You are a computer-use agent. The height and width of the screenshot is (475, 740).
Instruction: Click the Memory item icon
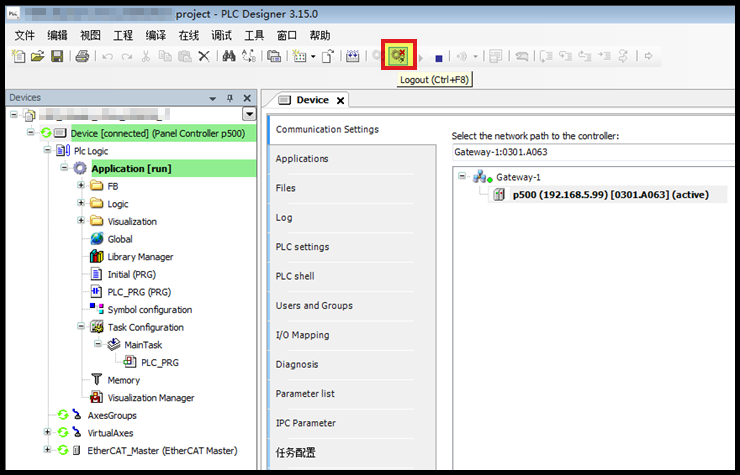pos(97,380)
